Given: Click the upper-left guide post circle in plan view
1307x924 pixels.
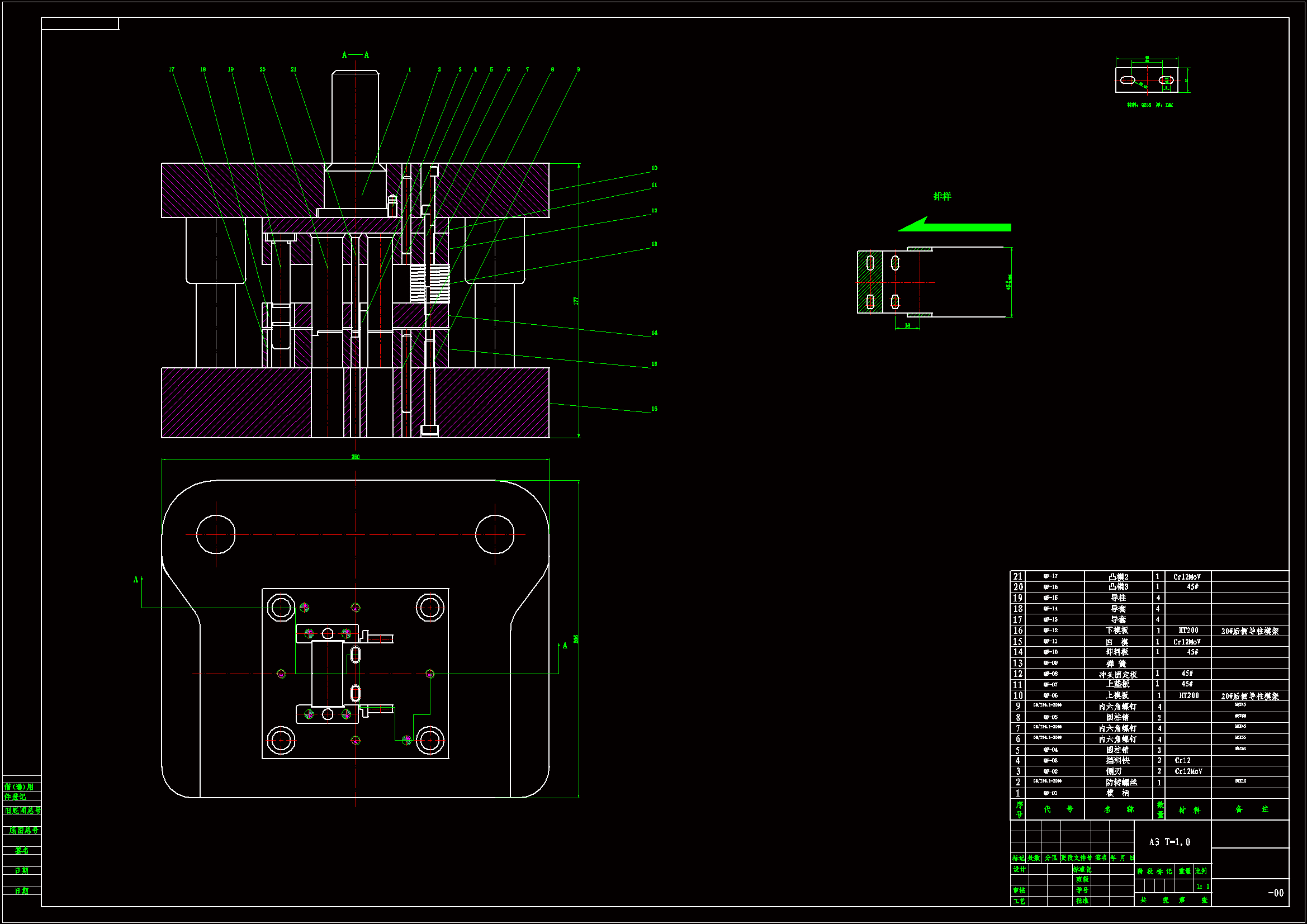Looking at the screenshot, I should click(x=216, y=534).
